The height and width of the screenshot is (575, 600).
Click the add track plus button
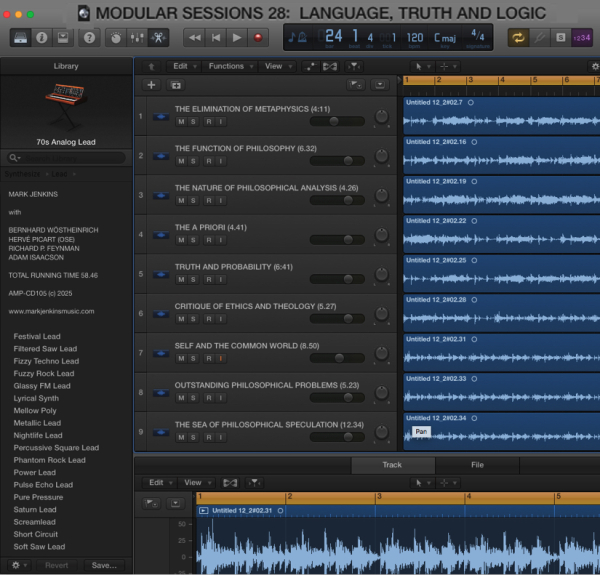pyautogui.click(x=151, y=86)
